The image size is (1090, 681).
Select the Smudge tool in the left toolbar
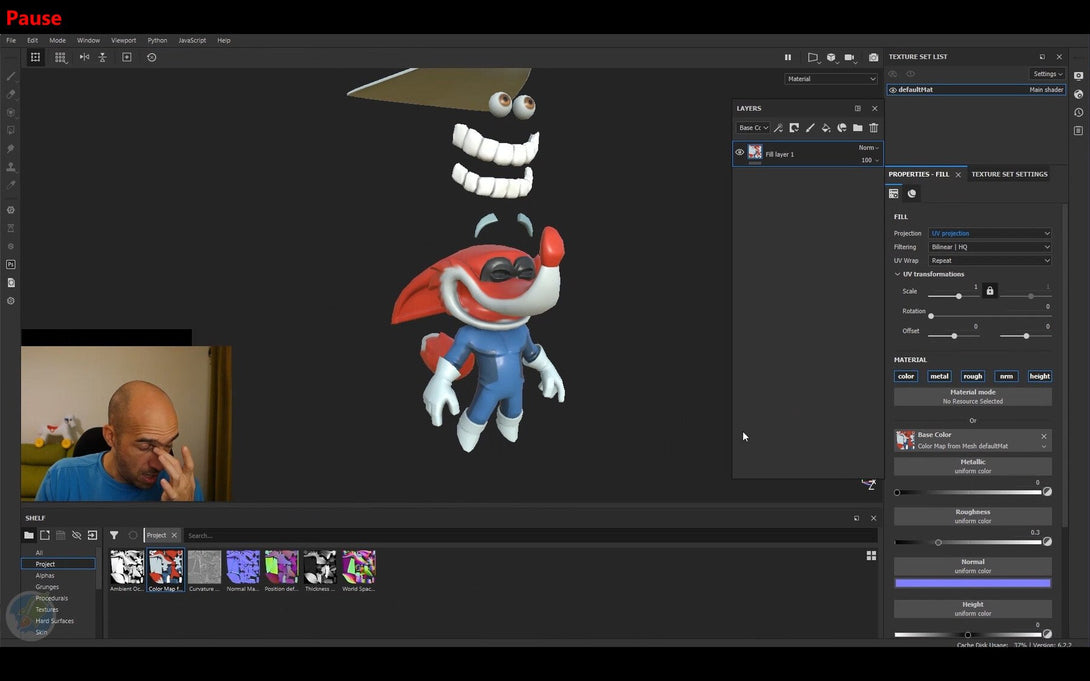click(10, 149)
